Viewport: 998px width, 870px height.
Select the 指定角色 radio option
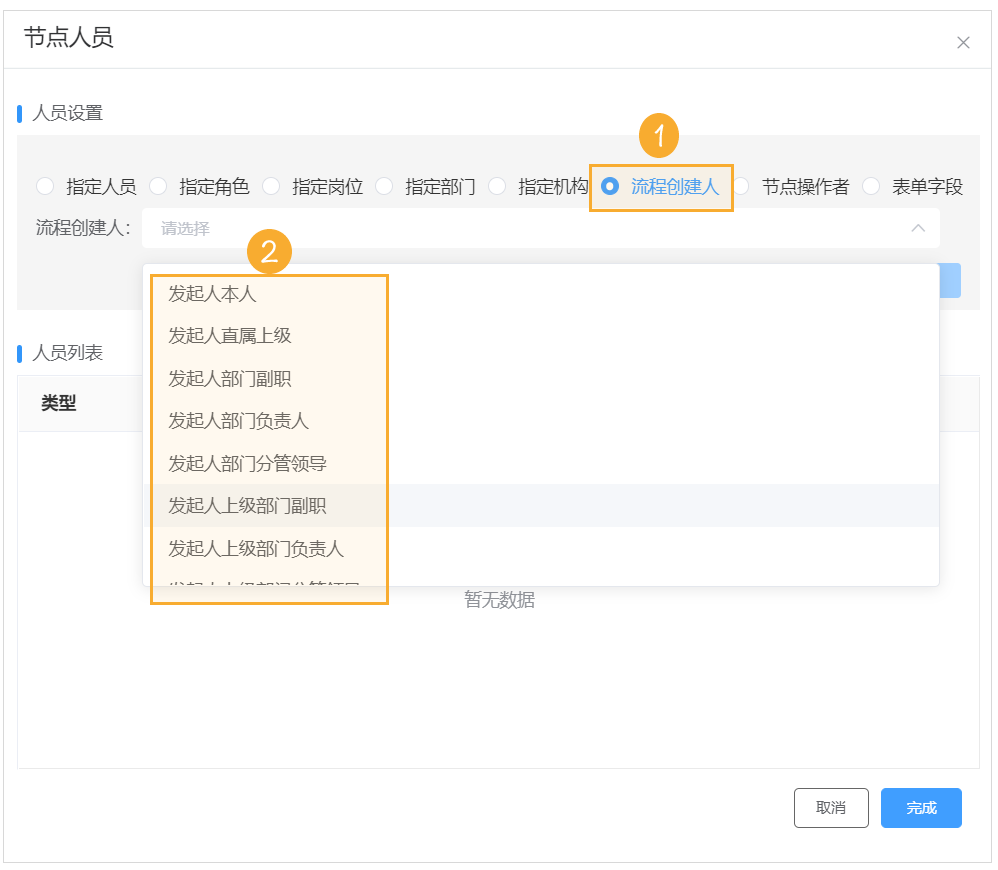click(x=158, y=186)
